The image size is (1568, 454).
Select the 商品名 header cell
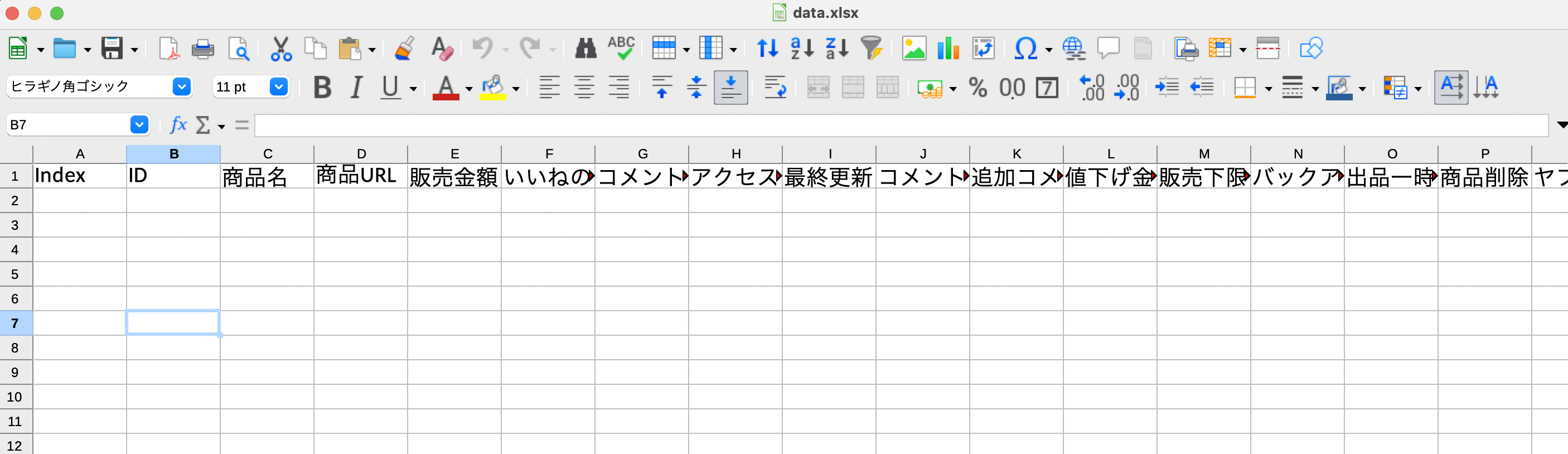[x=267, y=176]
